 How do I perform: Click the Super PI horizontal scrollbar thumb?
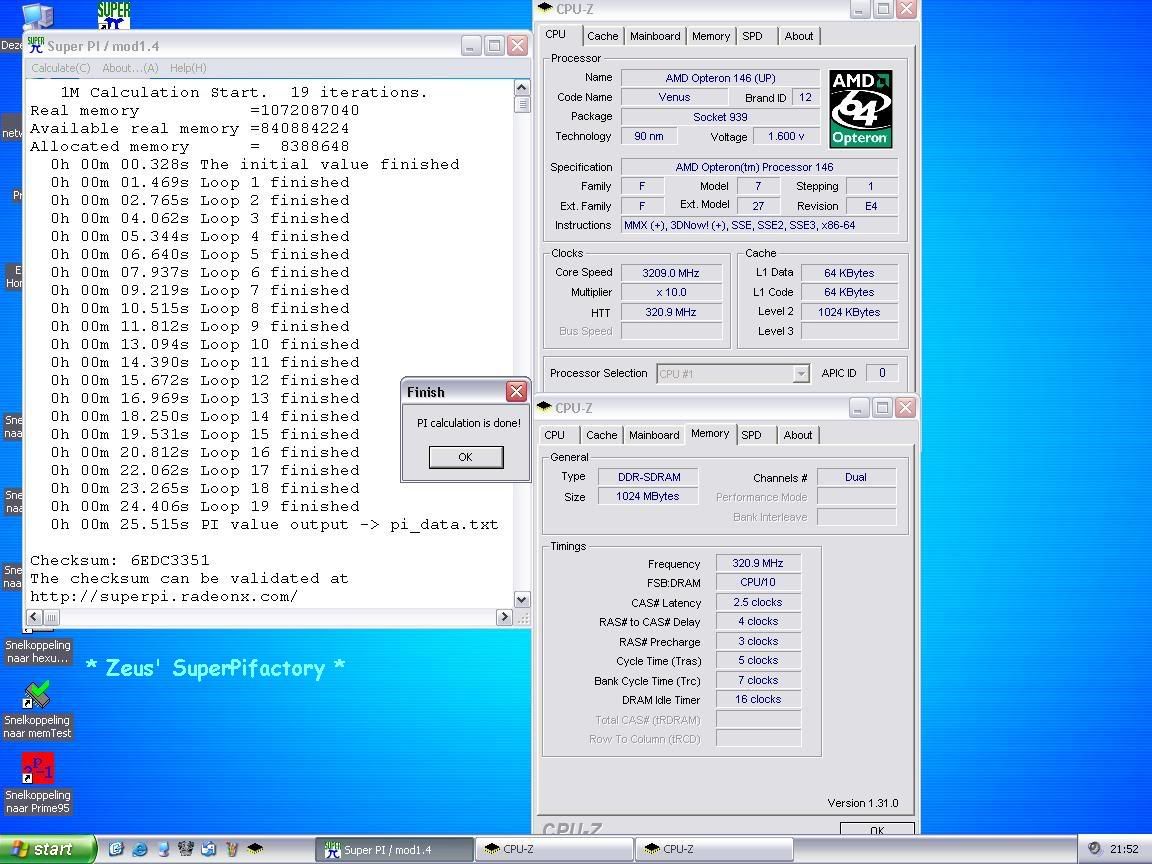(51, 617)
